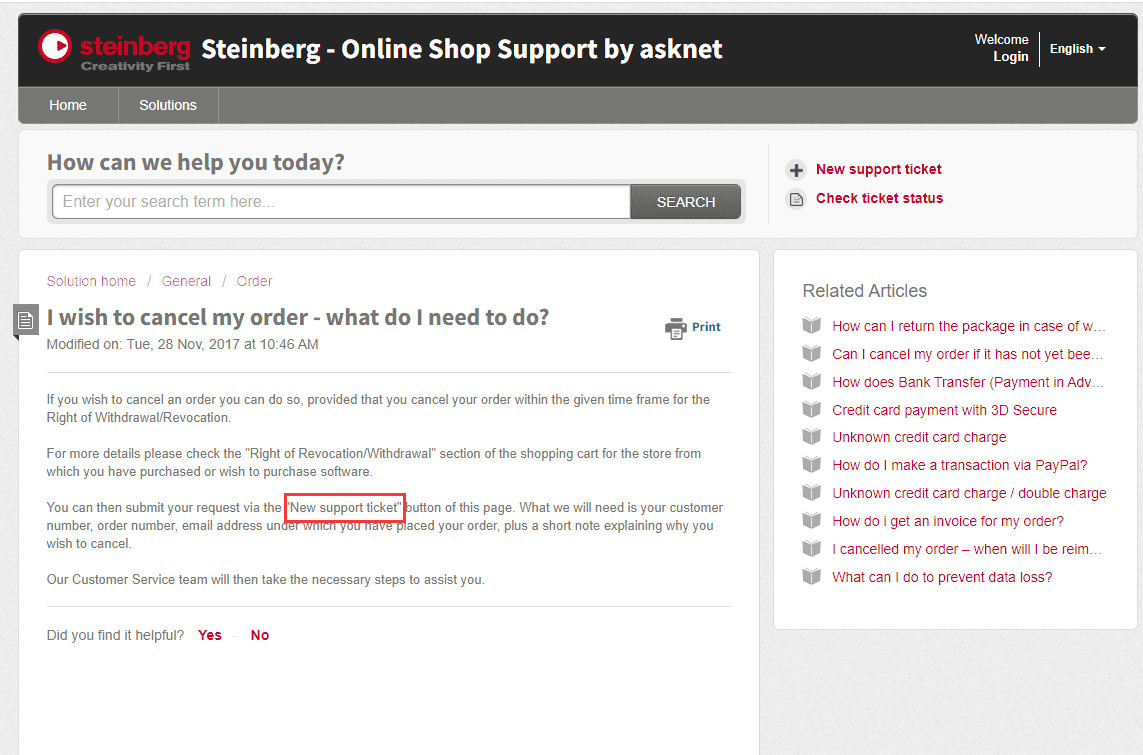Open Credit card payment with 3D Secure article
1143x755 pixels.
click(944, 410)
